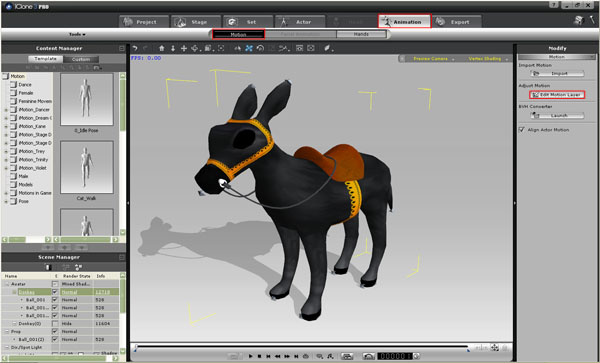This screenshot has width=600, height=363.
Task: Launch the BVH Converter
Action: 557,116
